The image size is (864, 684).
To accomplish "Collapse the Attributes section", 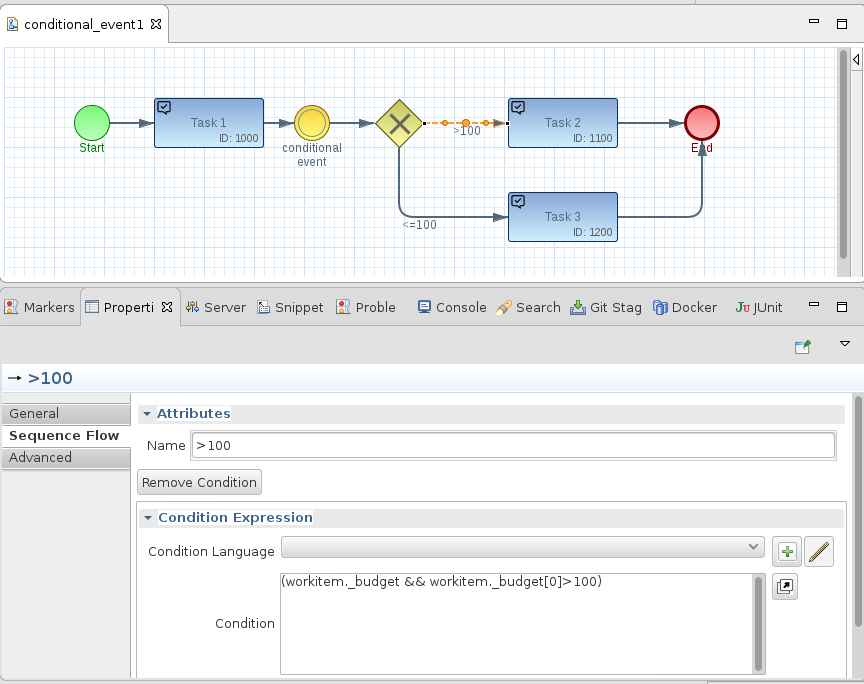I will (x=147, y=414).
